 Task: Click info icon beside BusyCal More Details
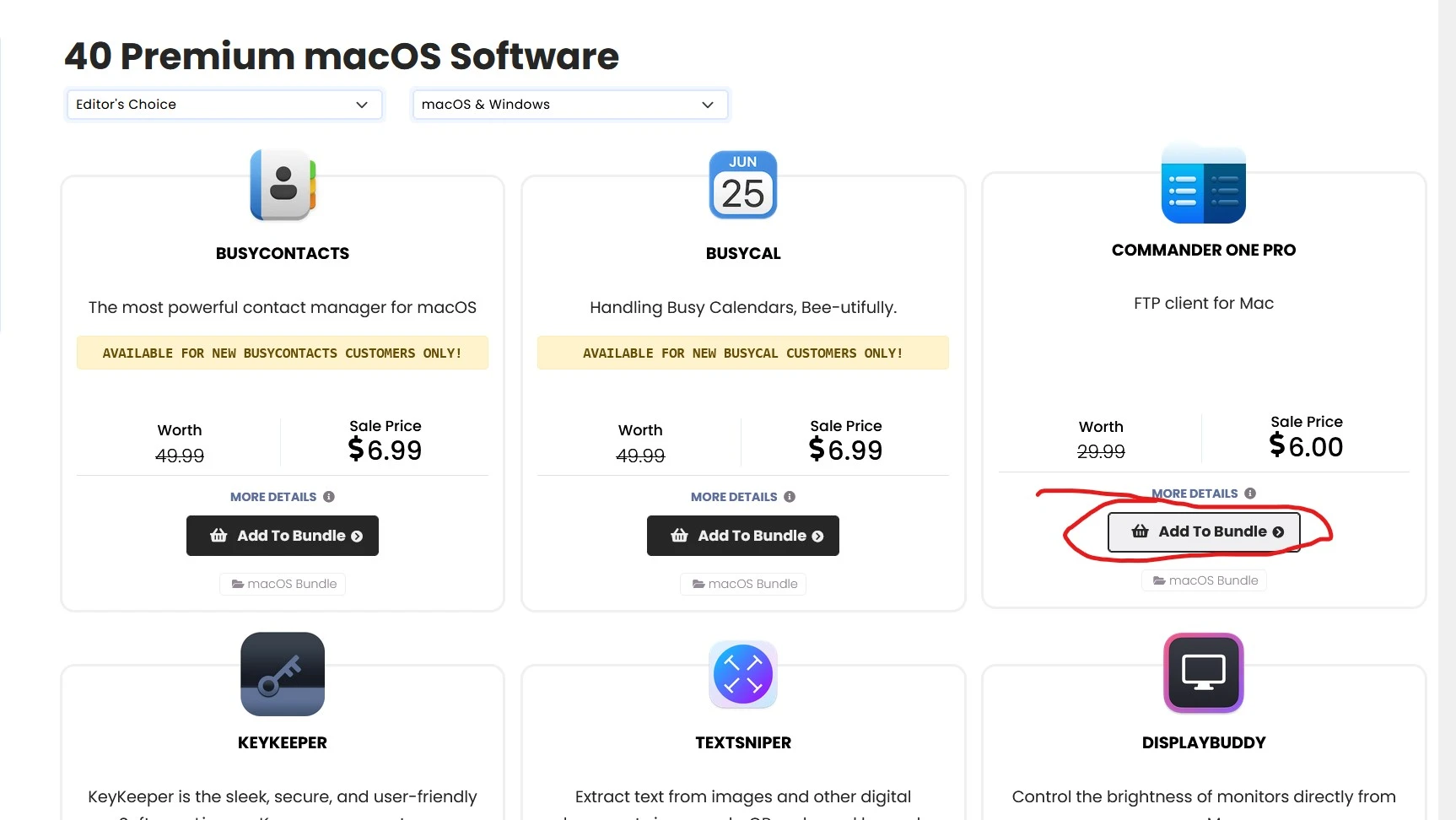pyautogui.click(x=790, y=497)
